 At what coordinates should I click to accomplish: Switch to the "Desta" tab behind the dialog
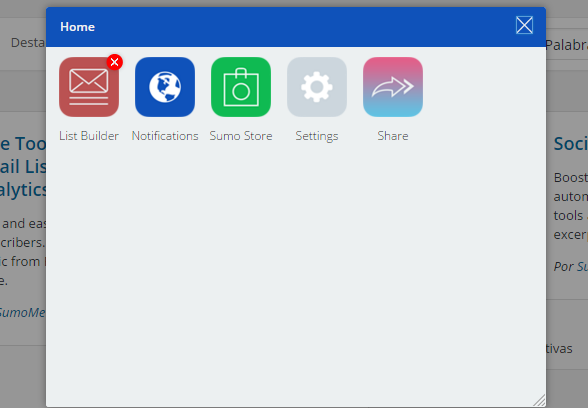point(28,42)
